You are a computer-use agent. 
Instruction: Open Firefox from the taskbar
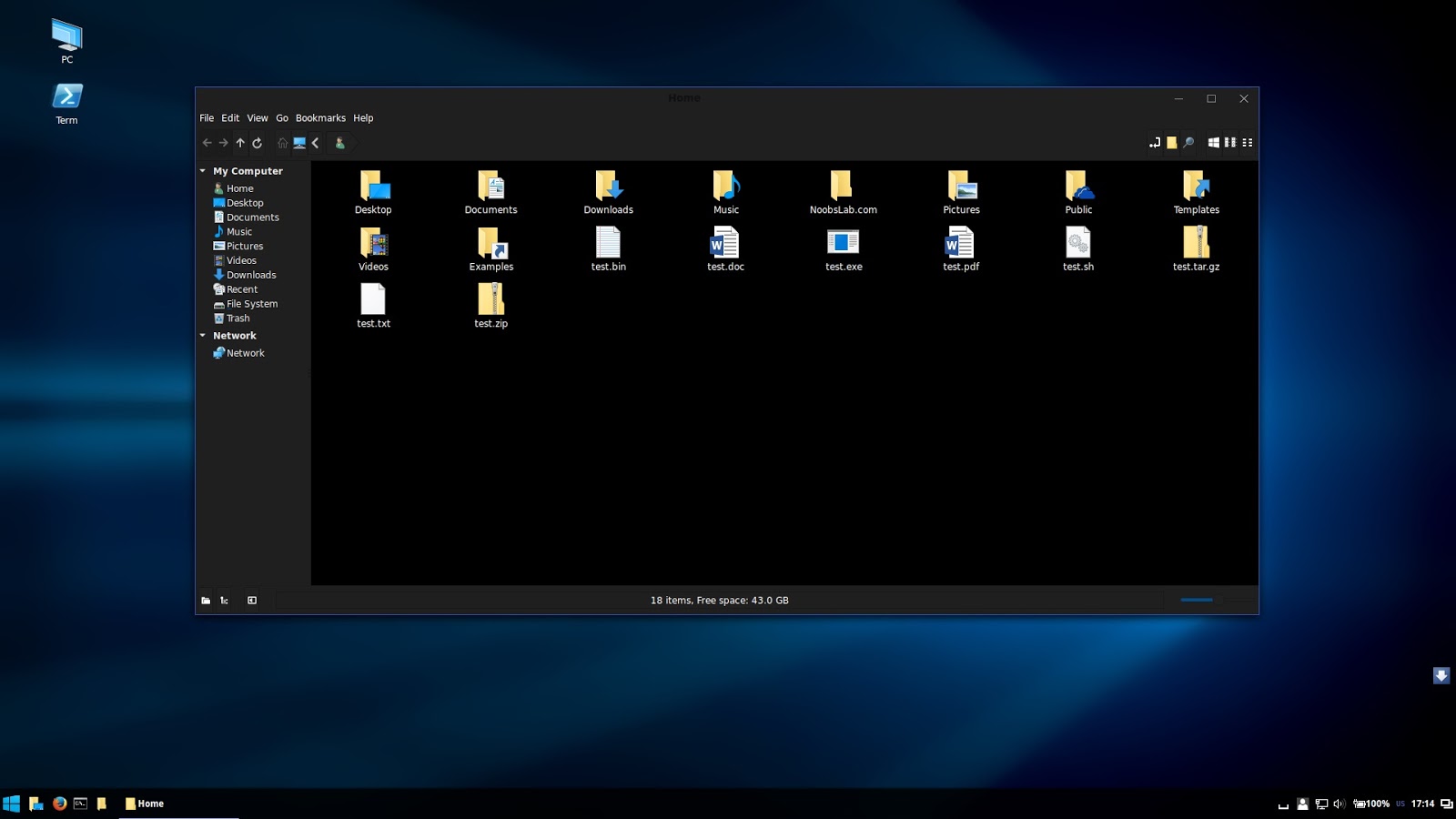click(59, 804)
